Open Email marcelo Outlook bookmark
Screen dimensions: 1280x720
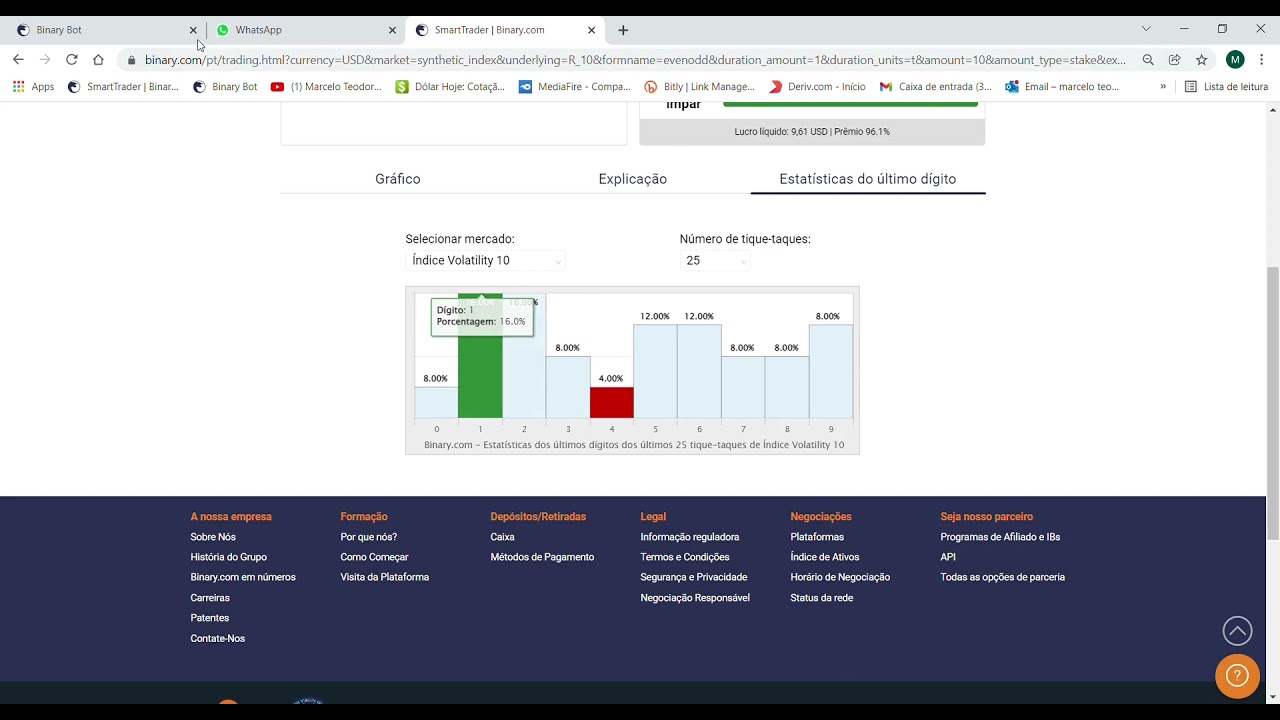tap(1062, 87)
